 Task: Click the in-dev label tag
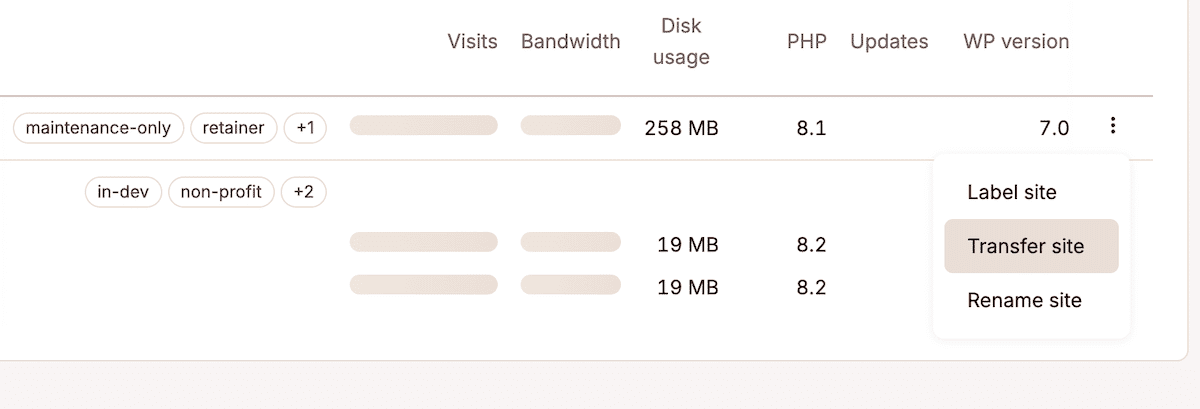coord(124,191)
